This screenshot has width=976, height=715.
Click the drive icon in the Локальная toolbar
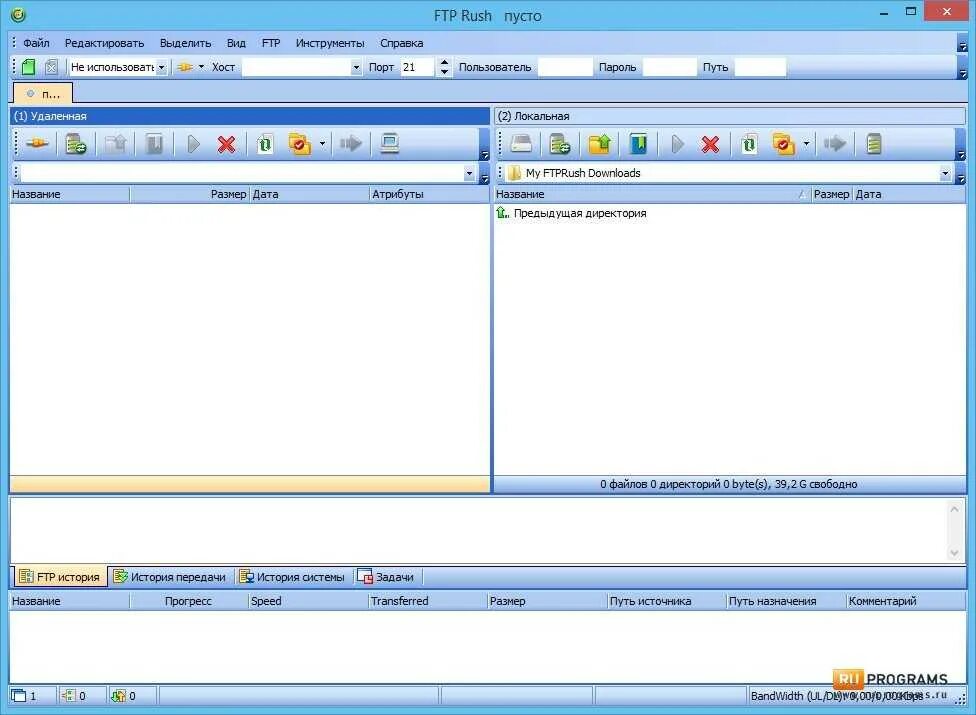(x=521, y=144)
